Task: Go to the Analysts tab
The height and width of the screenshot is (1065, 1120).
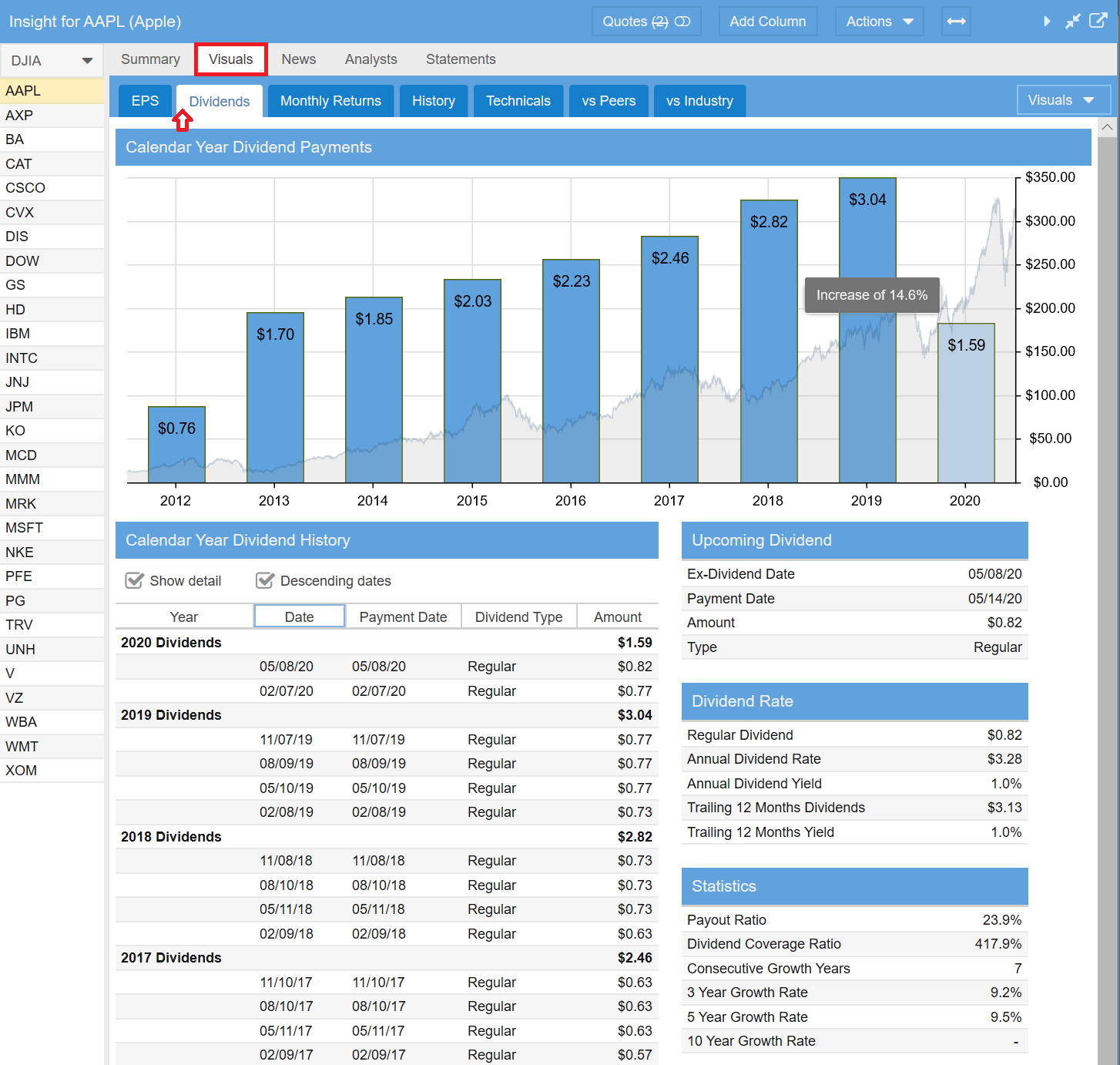Action: (371, 59)
